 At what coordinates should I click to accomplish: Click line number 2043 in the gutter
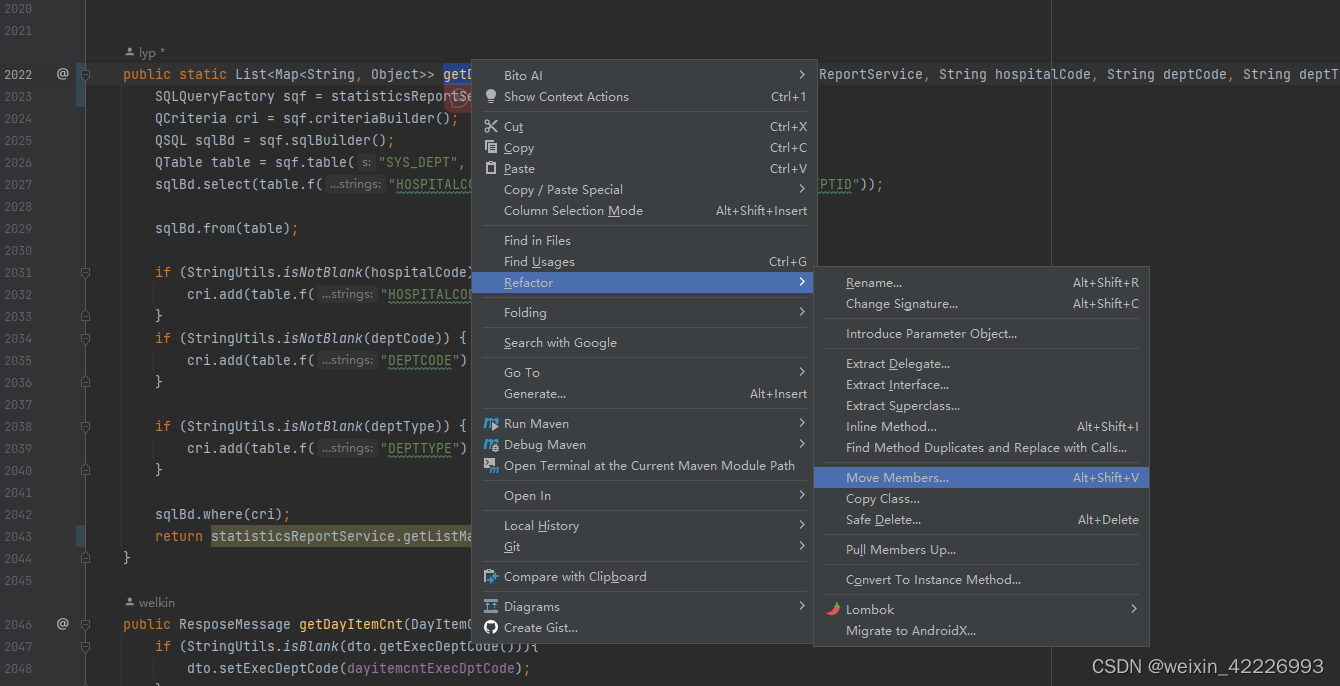click(18, 536)
